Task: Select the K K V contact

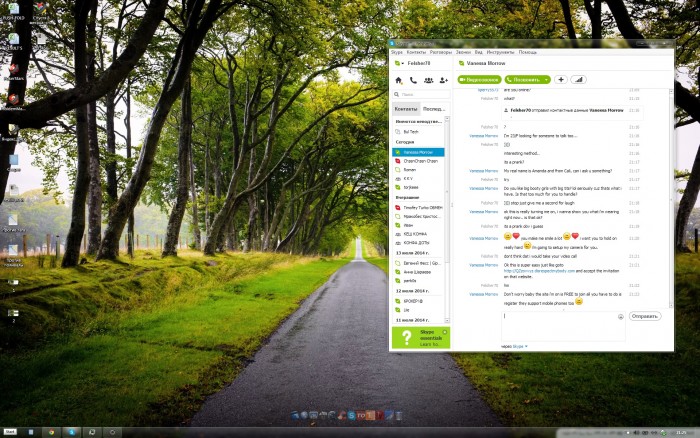Action: pyautogui.click(x=418, y=179)
